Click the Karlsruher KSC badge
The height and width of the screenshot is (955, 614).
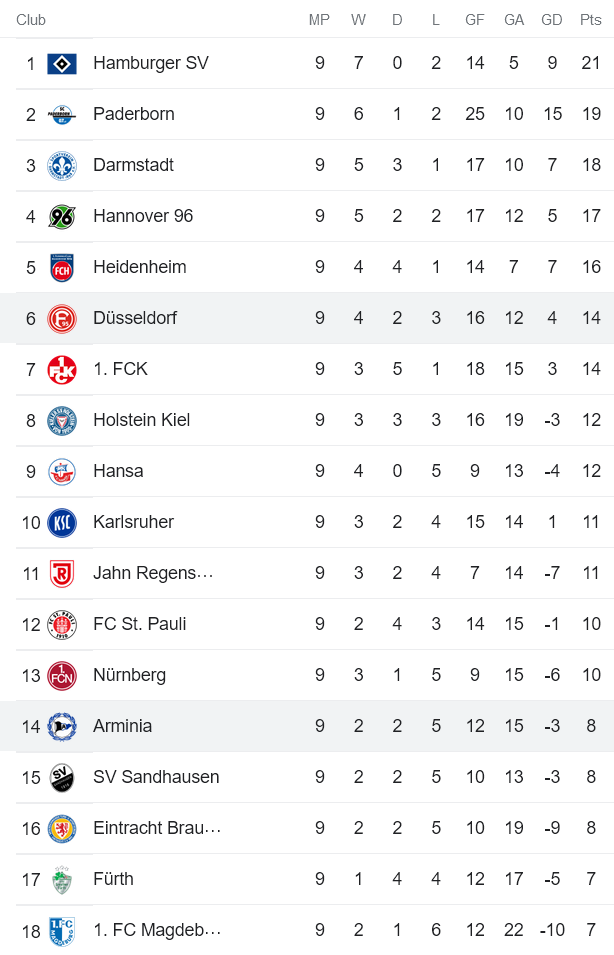[x=63, y=521]
